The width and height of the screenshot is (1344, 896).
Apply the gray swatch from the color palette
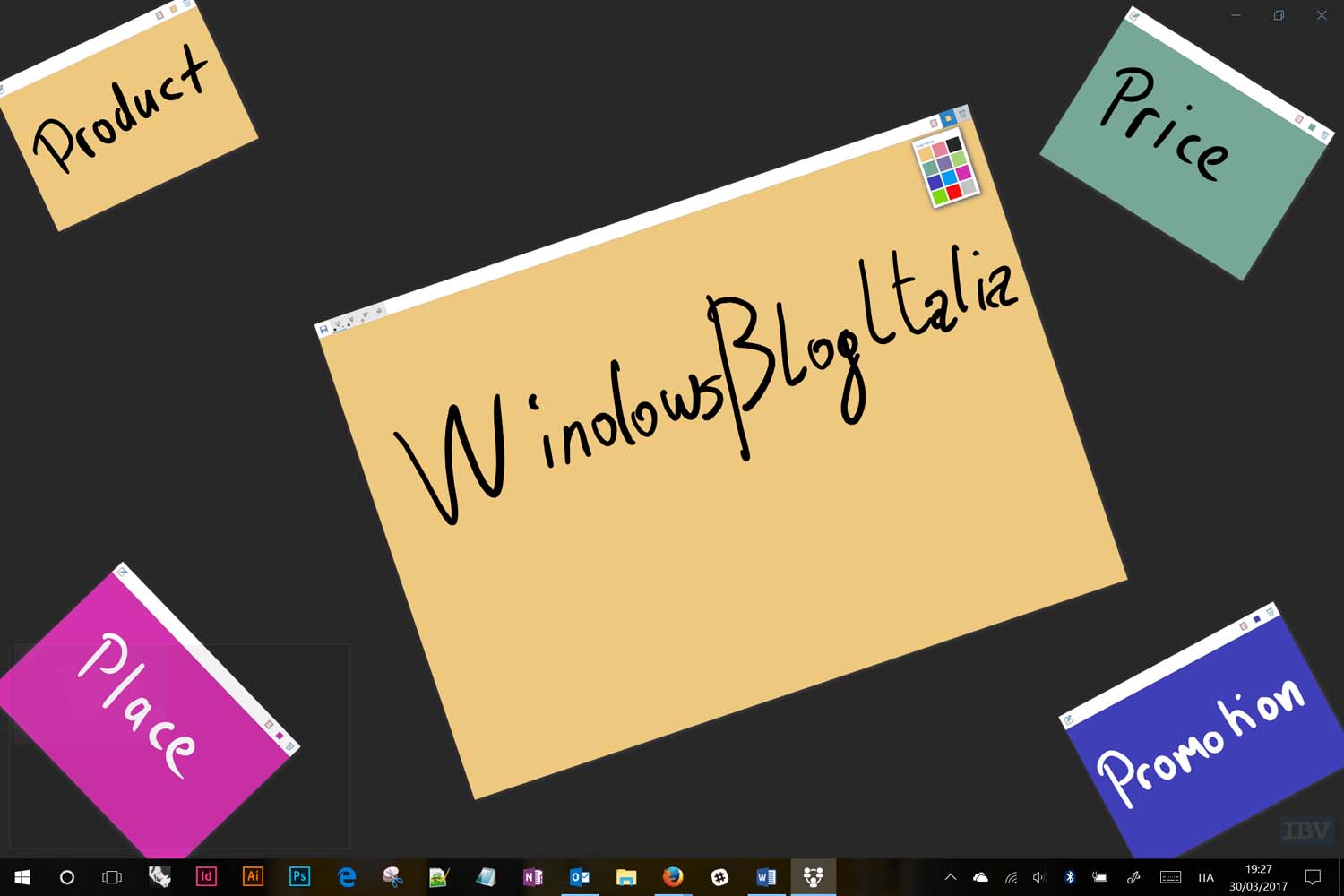point(968,186)
